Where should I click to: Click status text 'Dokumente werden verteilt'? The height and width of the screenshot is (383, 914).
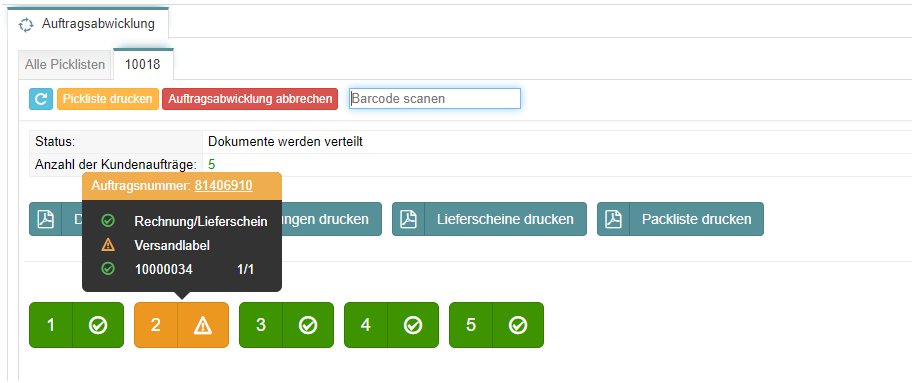pyautogui.click(x=286, y=142)
